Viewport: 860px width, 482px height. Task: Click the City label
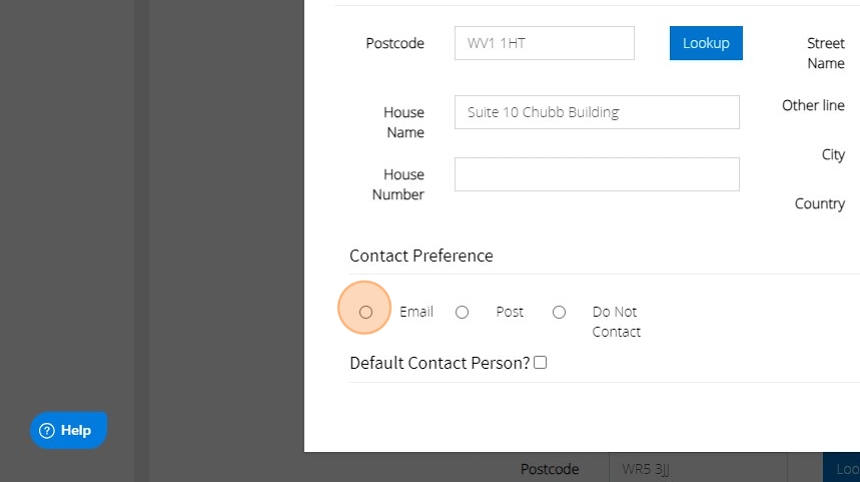(x=833, y=155)
